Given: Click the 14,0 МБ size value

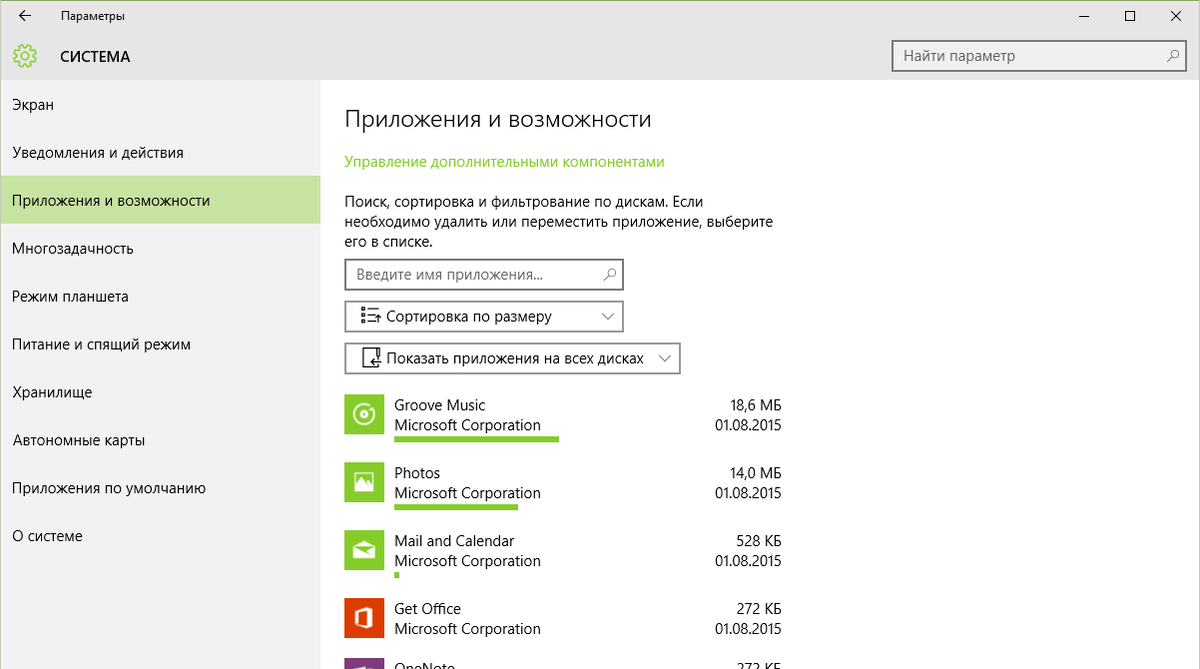Looking at the screenshot, I should tap(756, 473).
